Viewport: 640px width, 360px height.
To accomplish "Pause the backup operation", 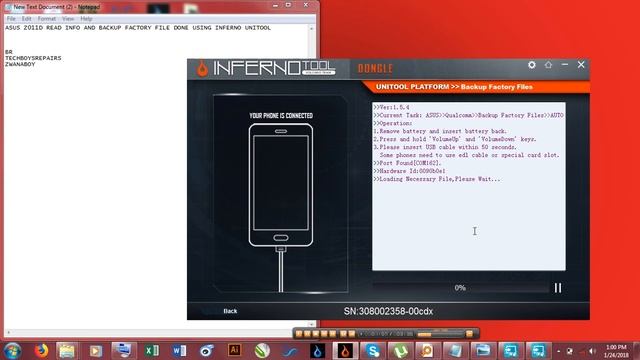I will [x=558, y=288].
